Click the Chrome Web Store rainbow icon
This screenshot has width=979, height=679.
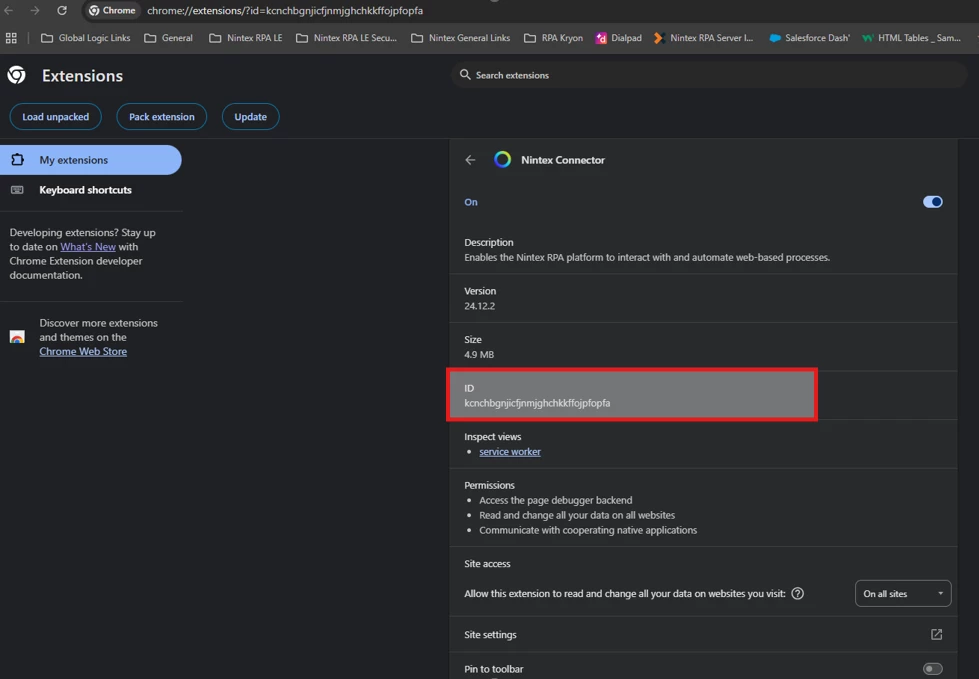click(17, 337)
